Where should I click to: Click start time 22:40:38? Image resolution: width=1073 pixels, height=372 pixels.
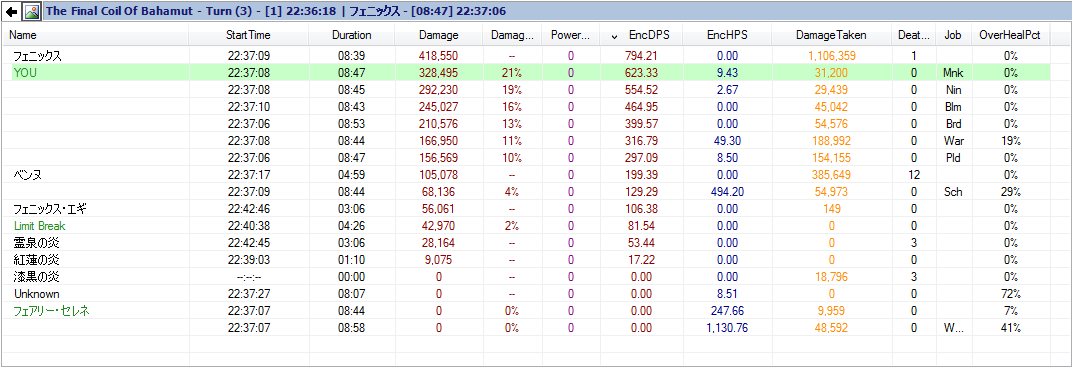click(248, 226)
